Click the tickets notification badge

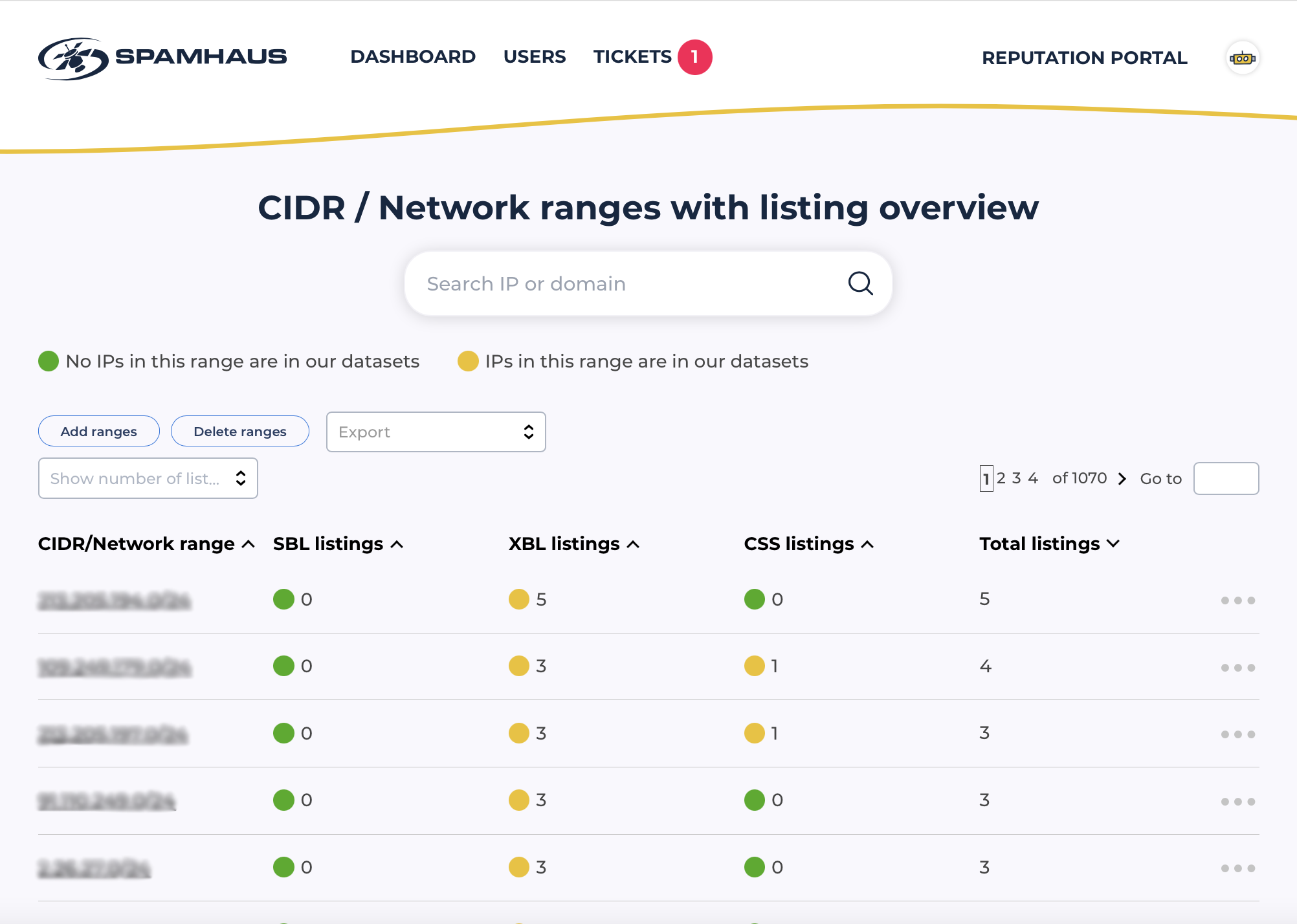tap(694, 57)
